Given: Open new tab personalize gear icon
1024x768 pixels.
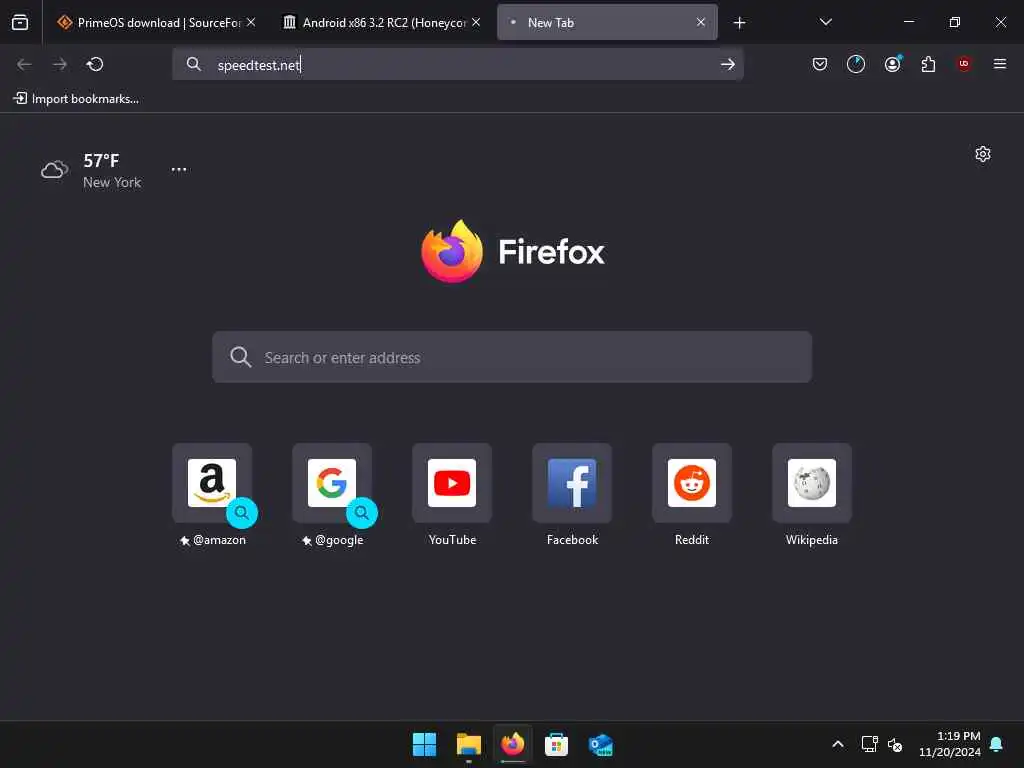Looking at the screenshot, I should pyautogui.click(x=983, y=154).
